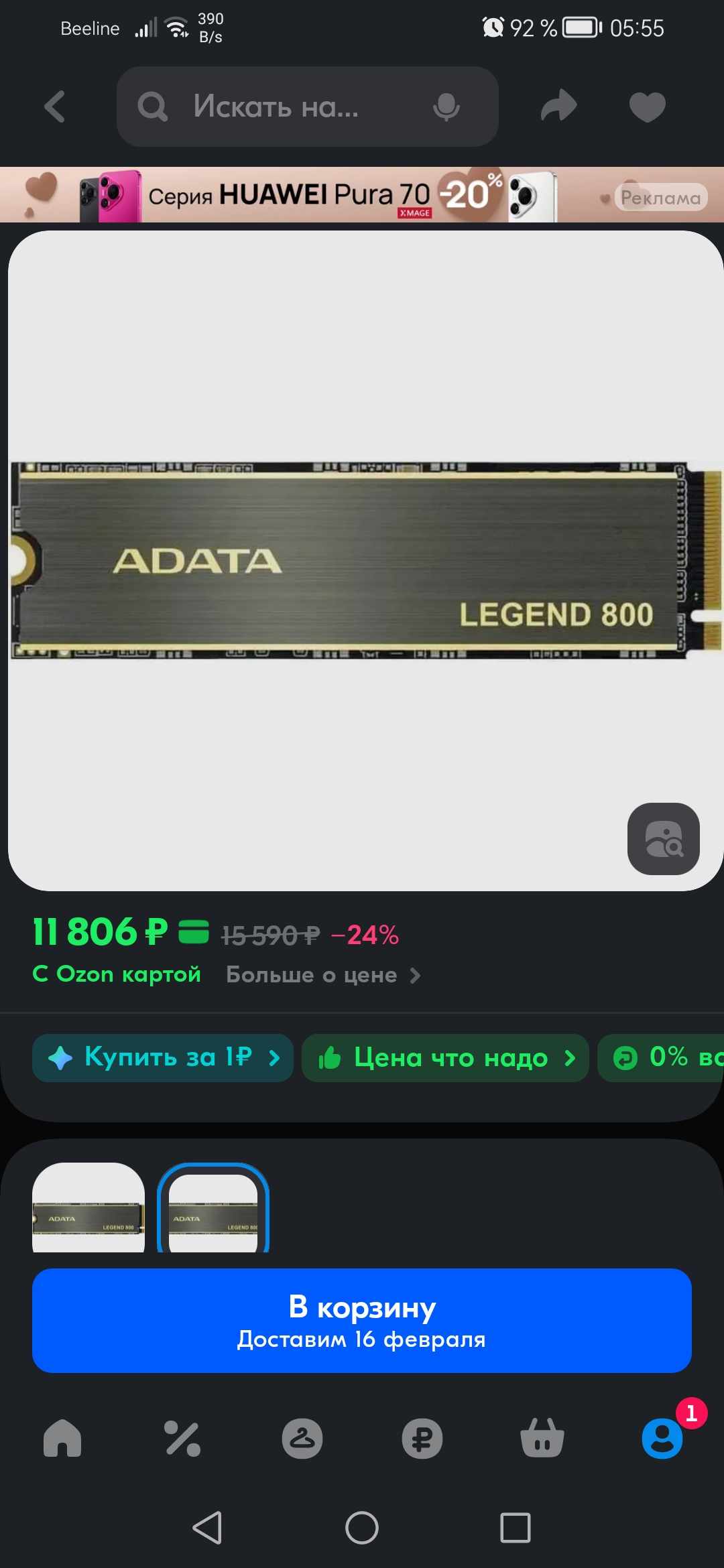Focus the Искать на search field

pos(308,107)
